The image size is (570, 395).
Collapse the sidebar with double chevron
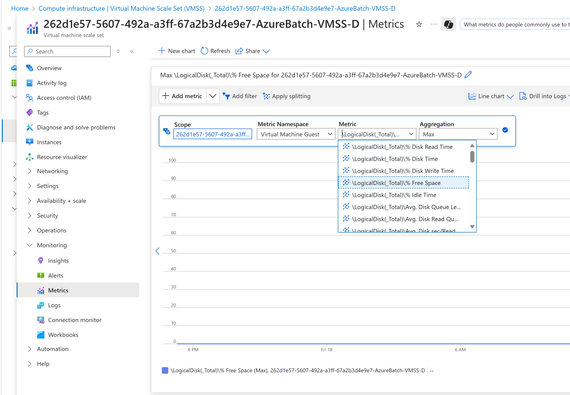point(132,51)
